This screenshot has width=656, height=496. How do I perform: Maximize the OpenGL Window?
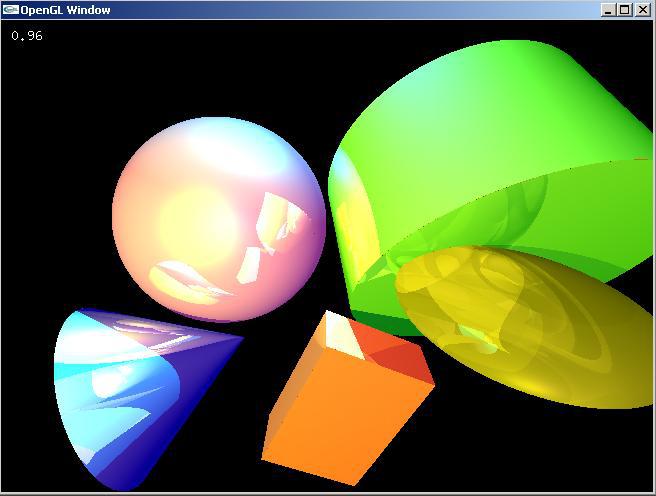(x=624, y=10)
